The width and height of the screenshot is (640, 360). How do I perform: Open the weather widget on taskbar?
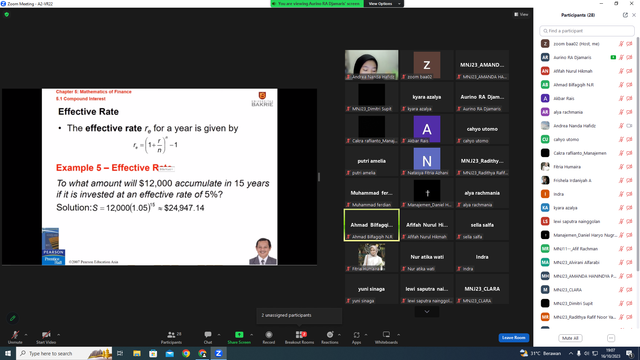coord(540,353)
